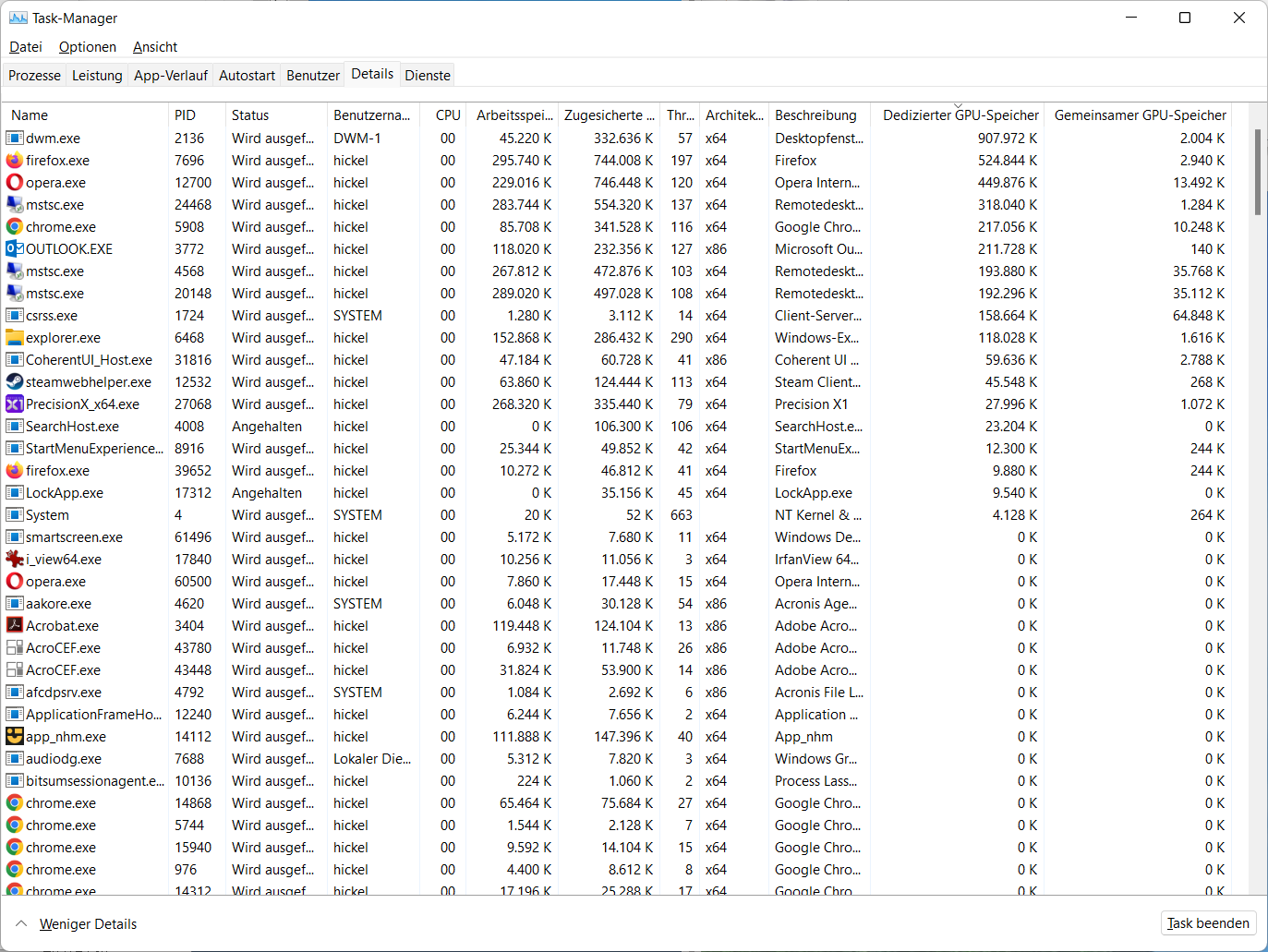Click mstsc.exe icon for PID 20148
This screenshot has width=1268, height=952.
click(15, 294)
